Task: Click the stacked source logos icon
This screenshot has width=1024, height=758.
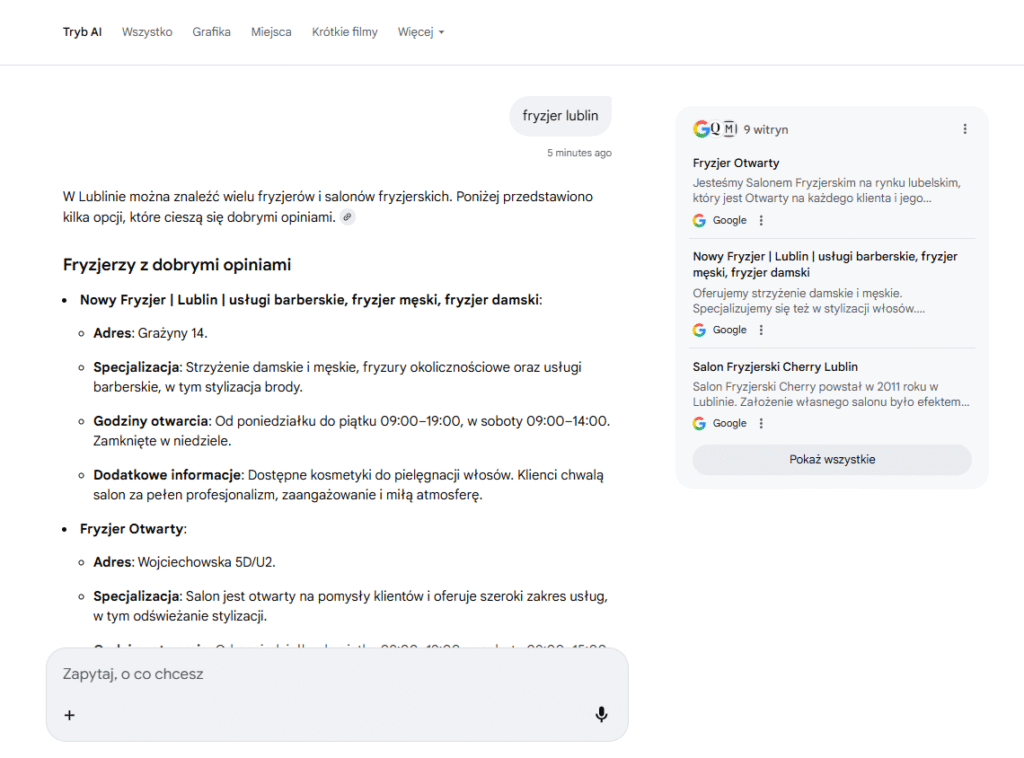Action: tap(715, 129)
